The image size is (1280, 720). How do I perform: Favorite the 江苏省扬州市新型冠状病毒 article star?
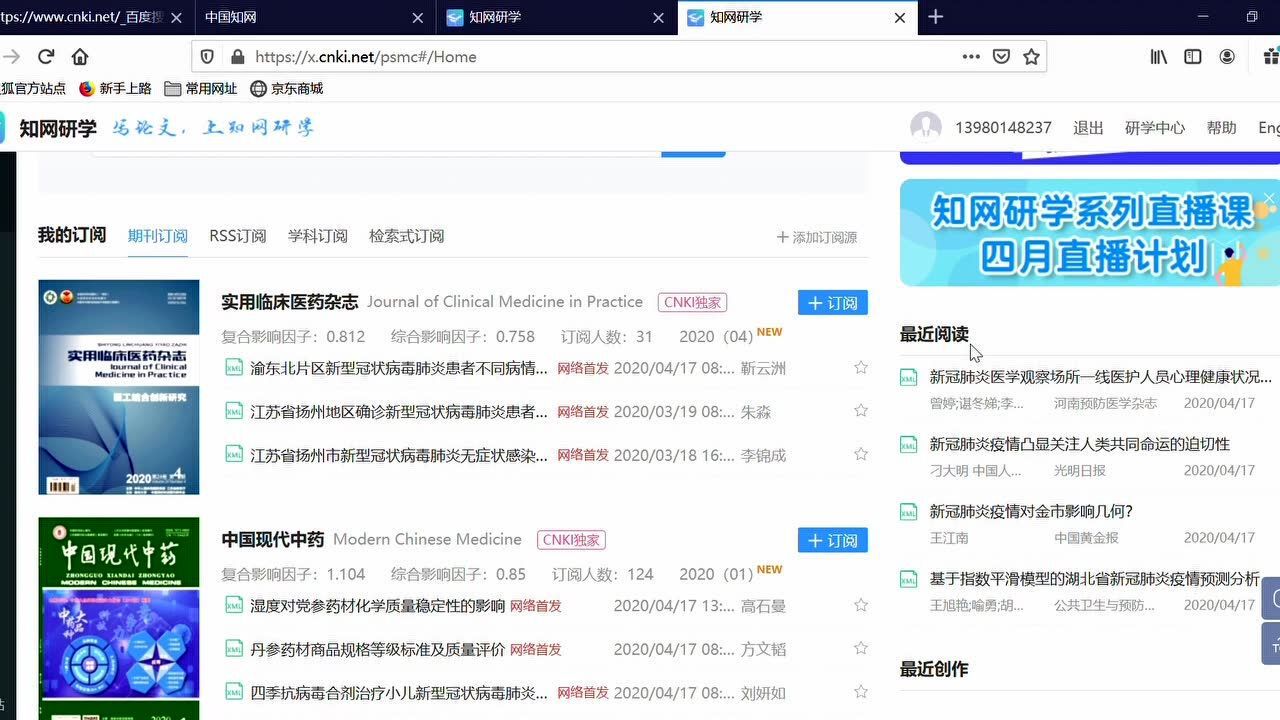[x=861, y=454]
